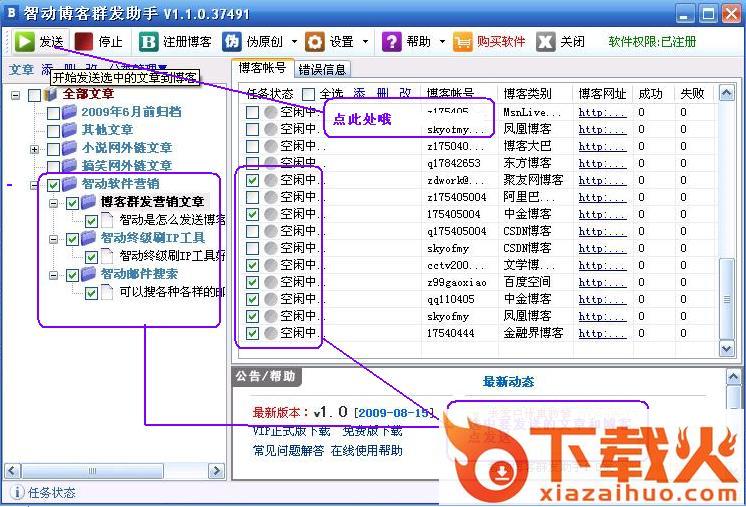This screenshot has height=507, width=746.
Task: Click the green 发送 send icon
Action: (x=24, y=42)
